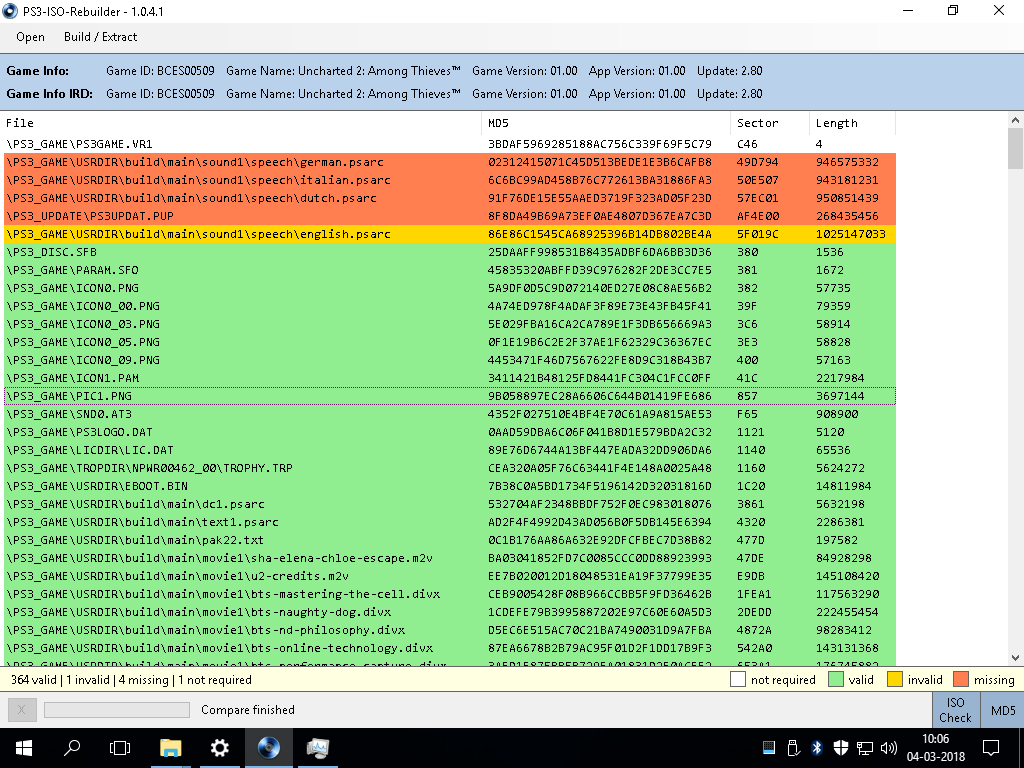
Task: Click the ISO Check button
Action: click(955, 710)
